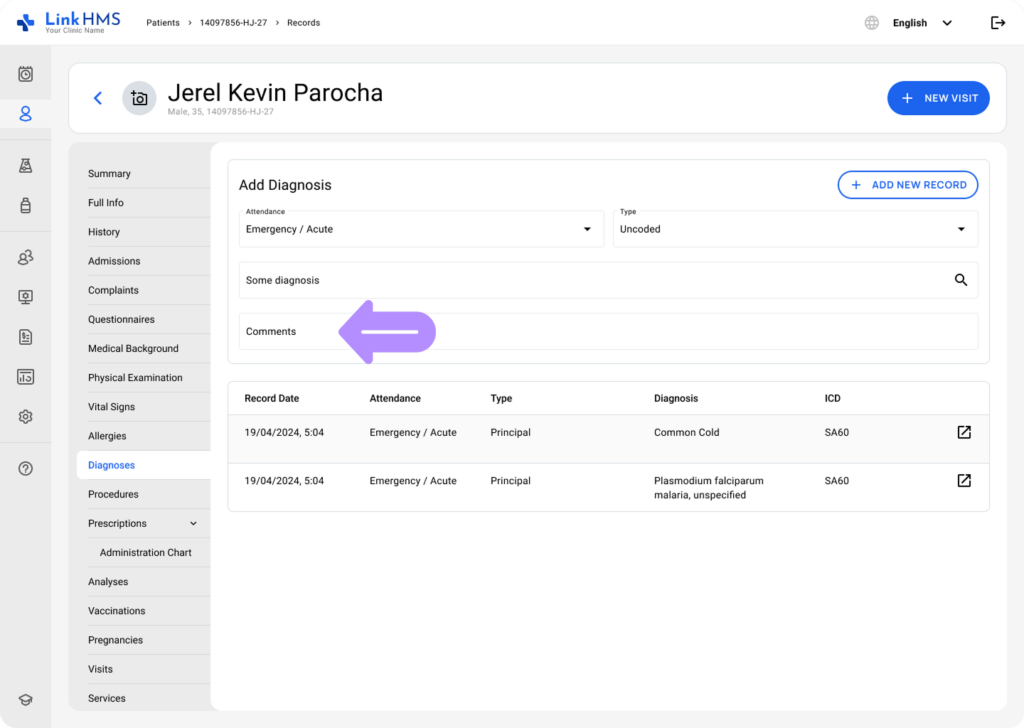1024x728 pixels.
Task: Click the NEW VISIT button
Action: [x=938, y=98]
